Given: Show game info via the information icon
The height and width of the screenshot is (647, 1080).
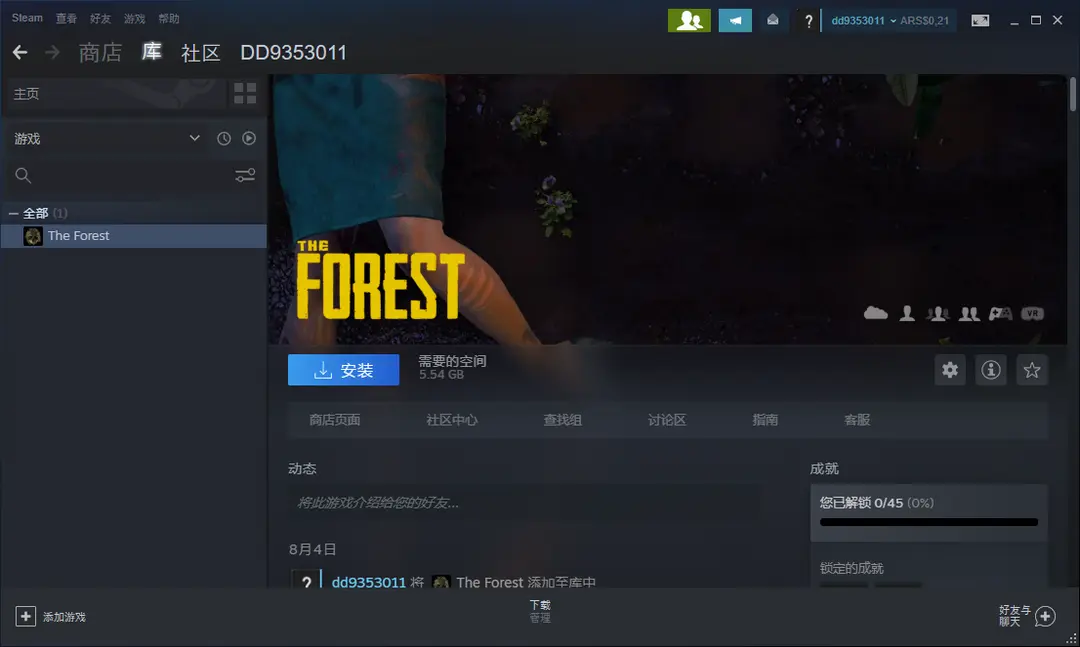Looking at the screenshot, I should coord(991,370).
